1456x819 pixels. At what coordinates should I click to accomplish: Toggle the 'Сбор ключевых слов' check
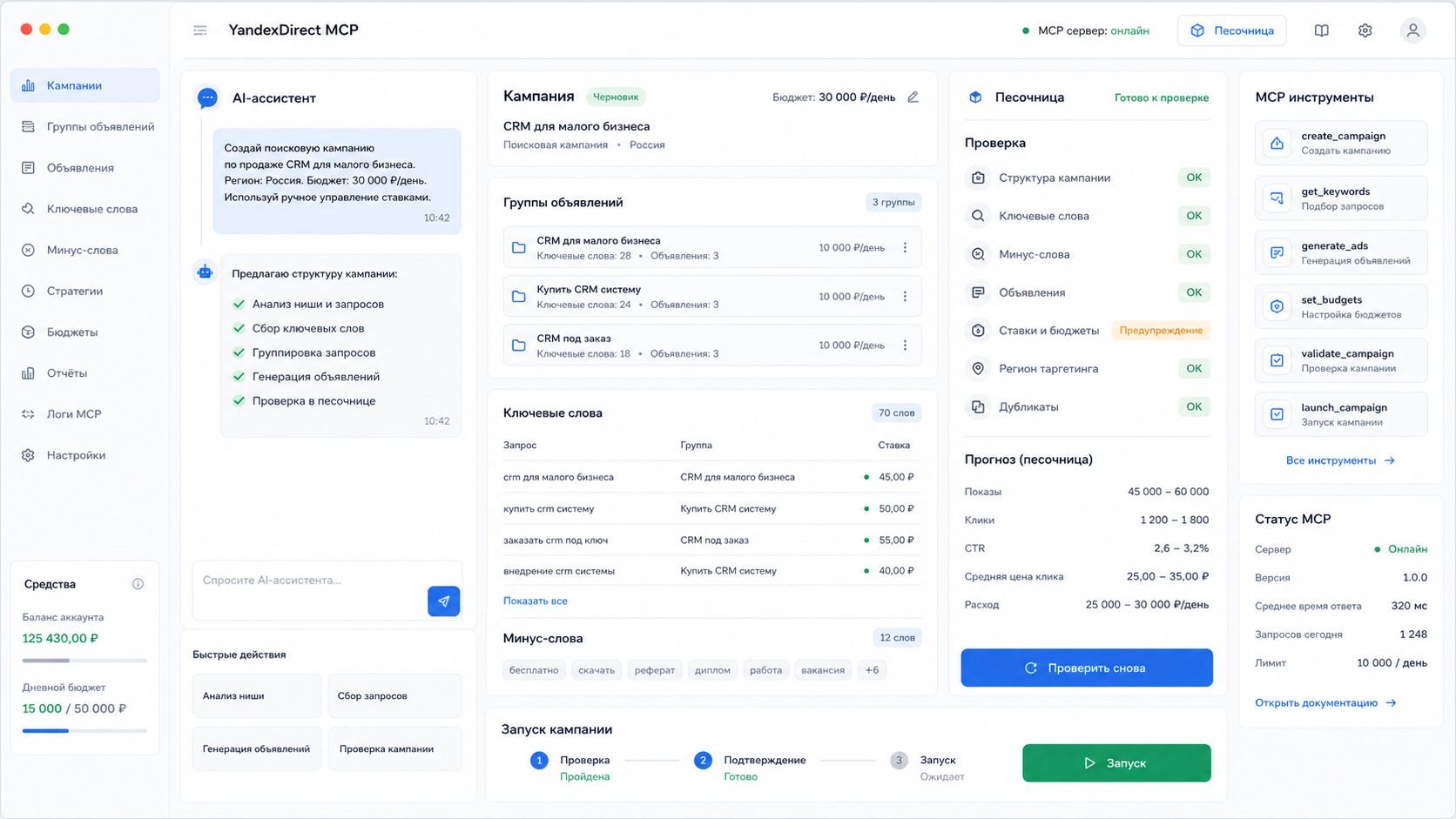(239, 328)
